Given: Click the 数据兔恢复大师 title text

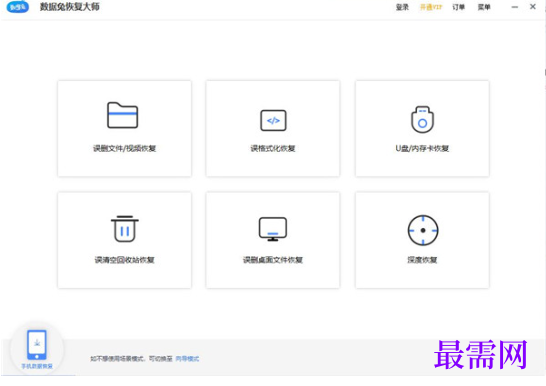Looking at the screenshot, I should (70, 7).
